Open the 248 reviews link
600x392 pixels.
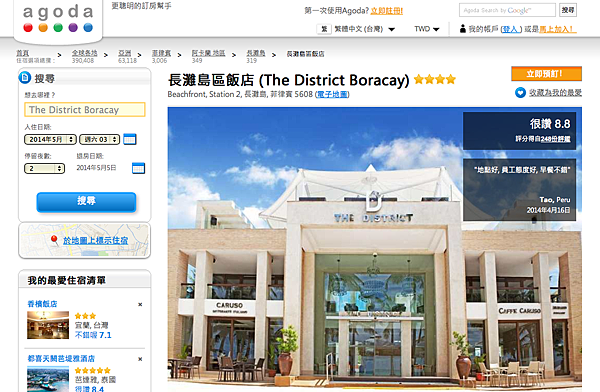[x=556, y=139]
